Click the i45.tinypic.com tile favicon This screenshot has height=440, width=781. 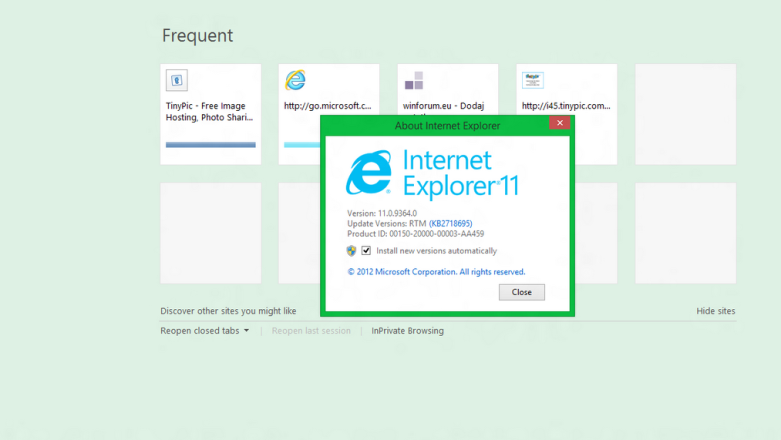pos(532,80)
